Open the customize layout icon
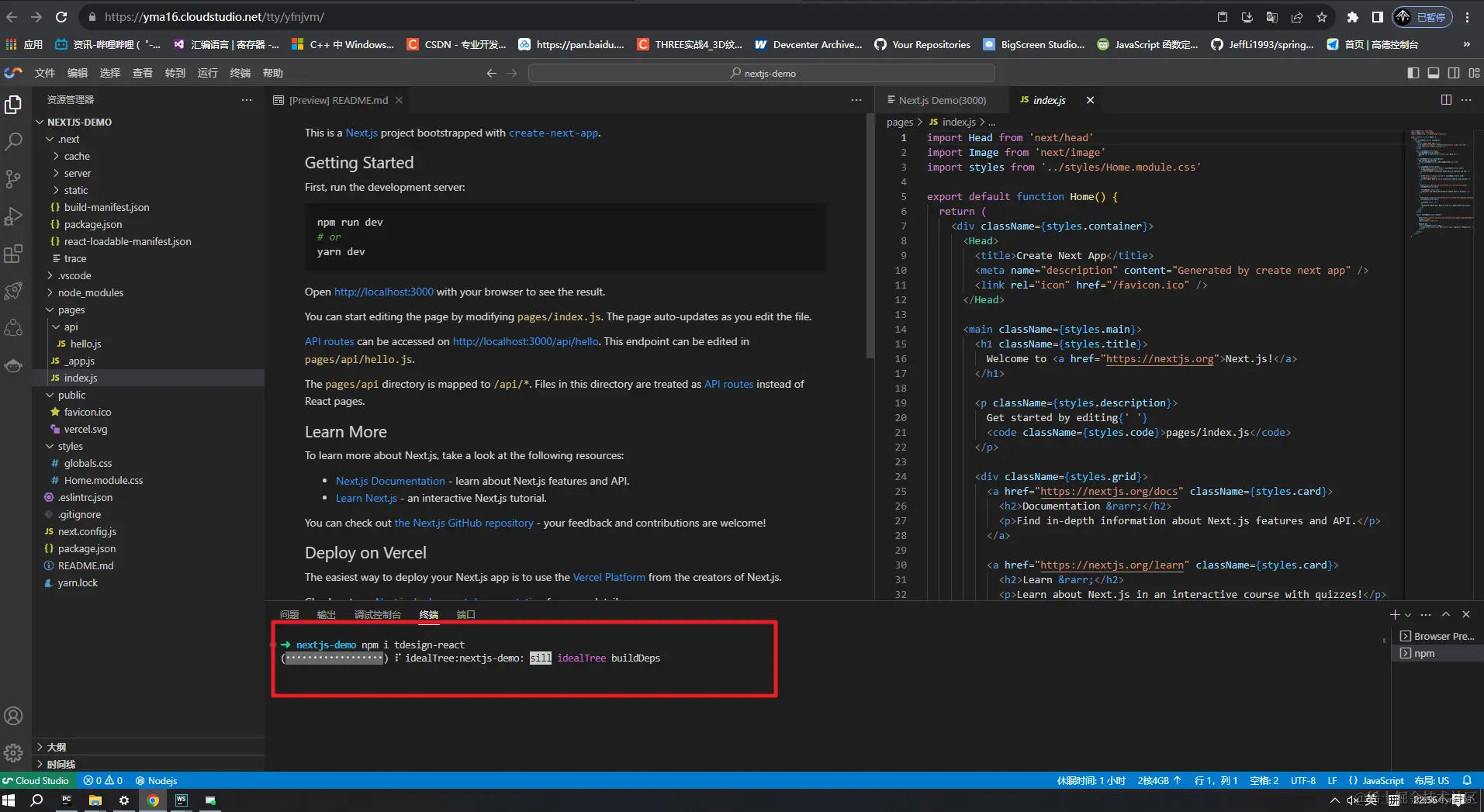Screen dimensions: 1484x812 pos(1474,73)
